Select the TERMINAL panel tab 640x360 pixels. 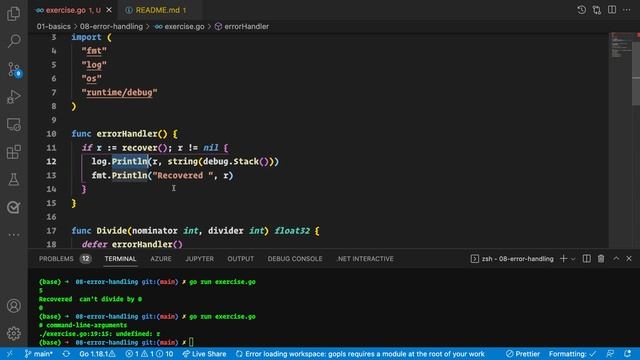(120, 259)
